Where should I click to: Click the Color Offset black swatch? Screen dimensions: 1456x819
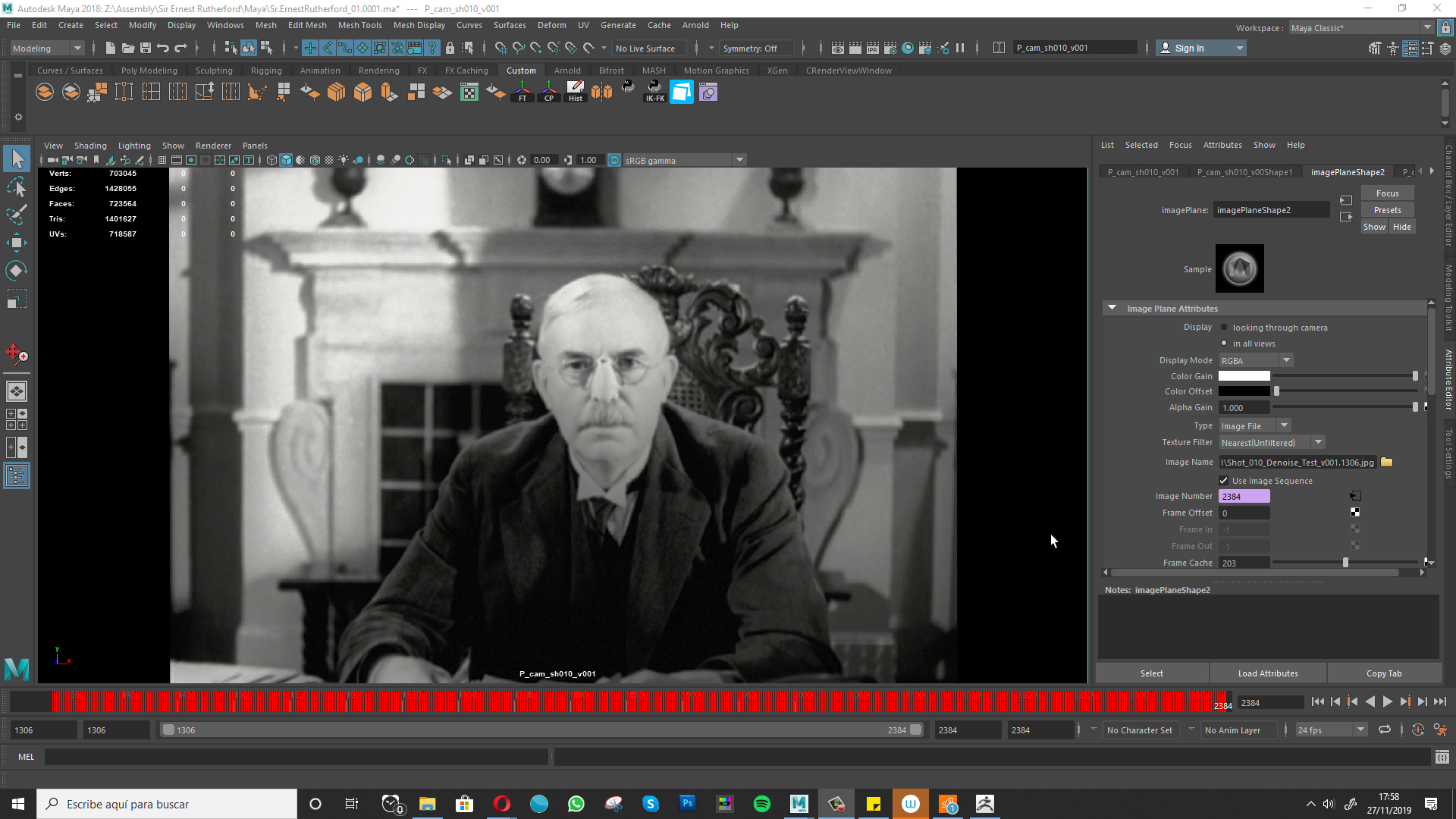click(x=1244, y=391)
